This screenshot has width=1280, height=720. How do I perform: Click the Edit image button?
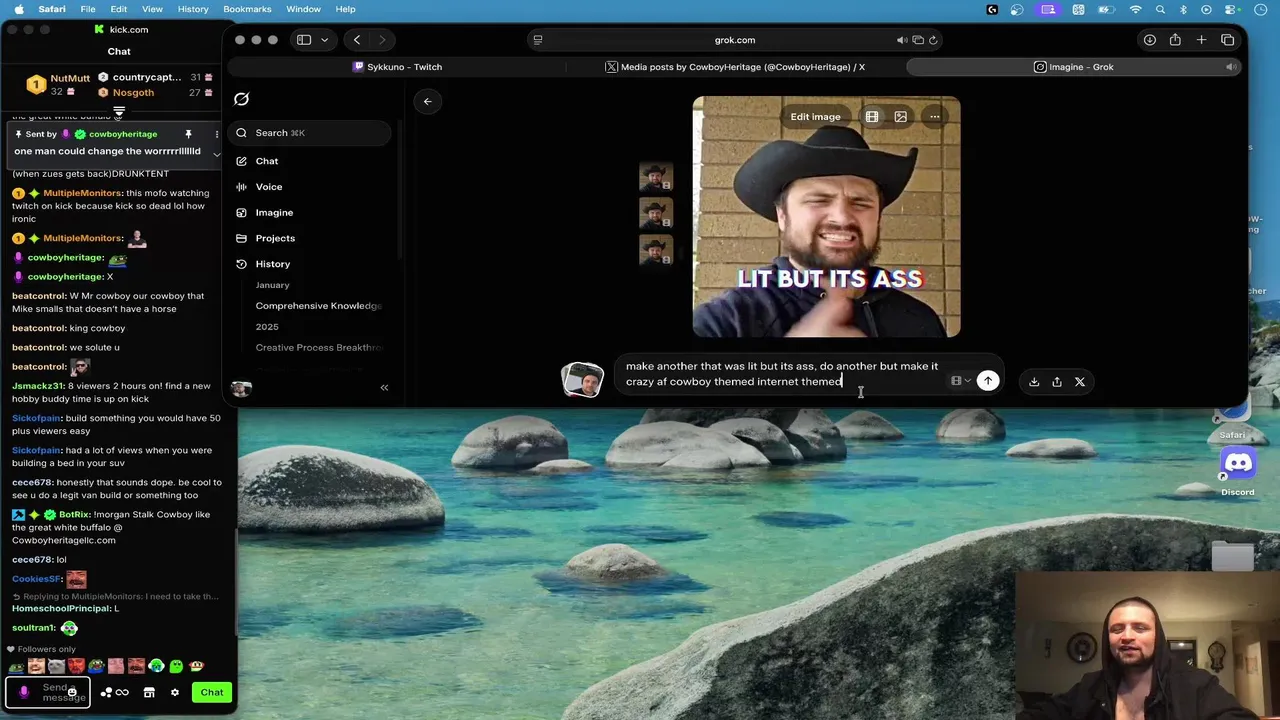(815, 117)
